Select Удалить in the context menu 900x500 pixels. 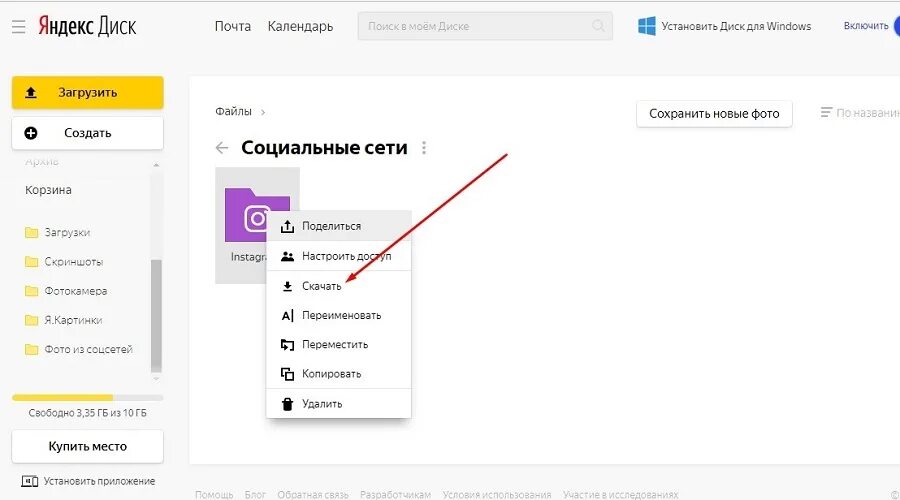339,404
